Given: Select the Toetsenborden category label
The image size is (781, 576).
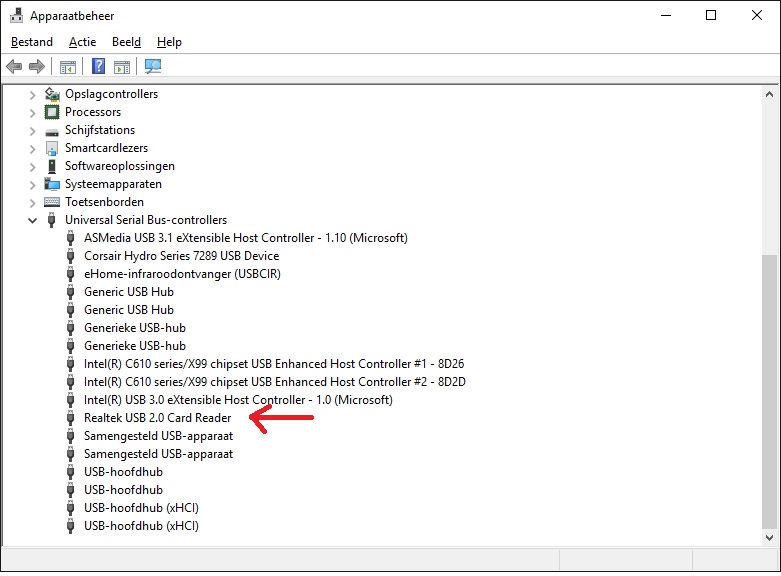Looking at the screenshot, I should (104, 202).
